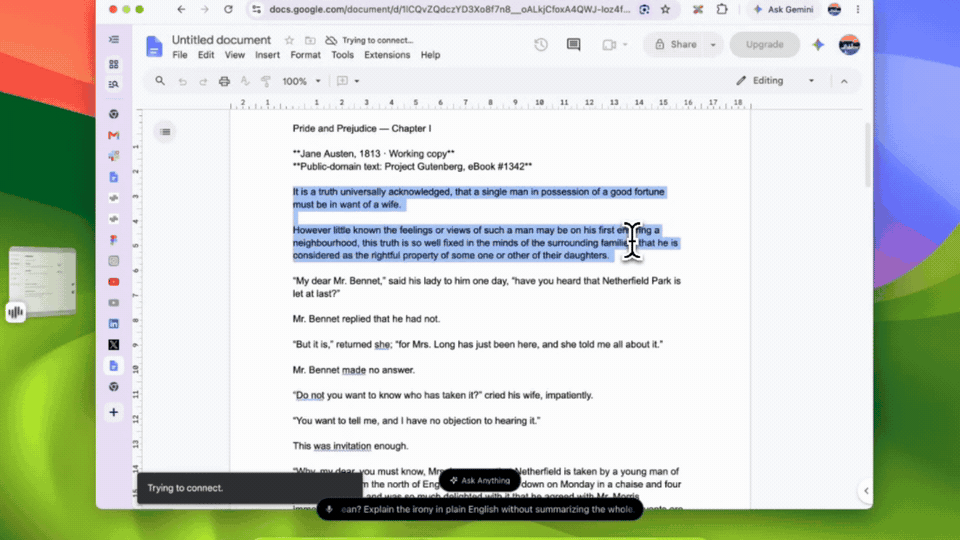The height and width of the screenshot is (540, 960).
Task: Open the tab groups grid icon
Action: (114, 64)
